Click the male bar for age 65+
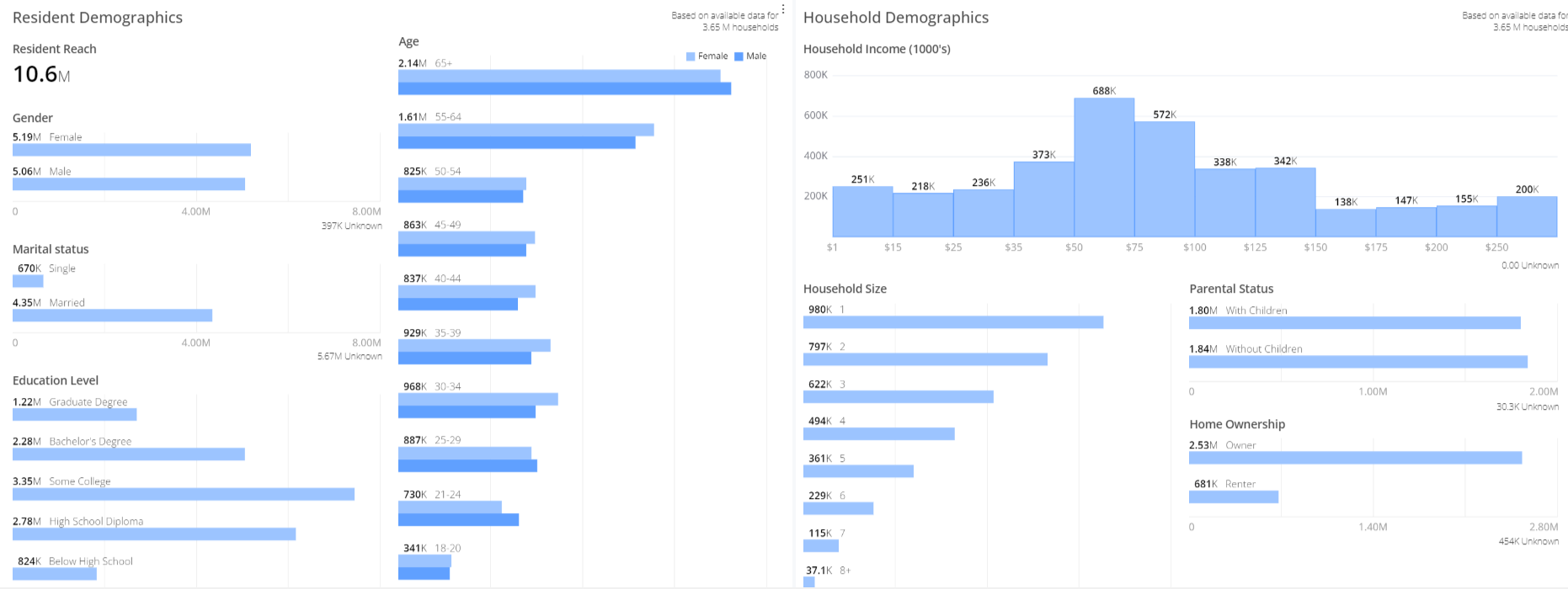 (564, 88)
